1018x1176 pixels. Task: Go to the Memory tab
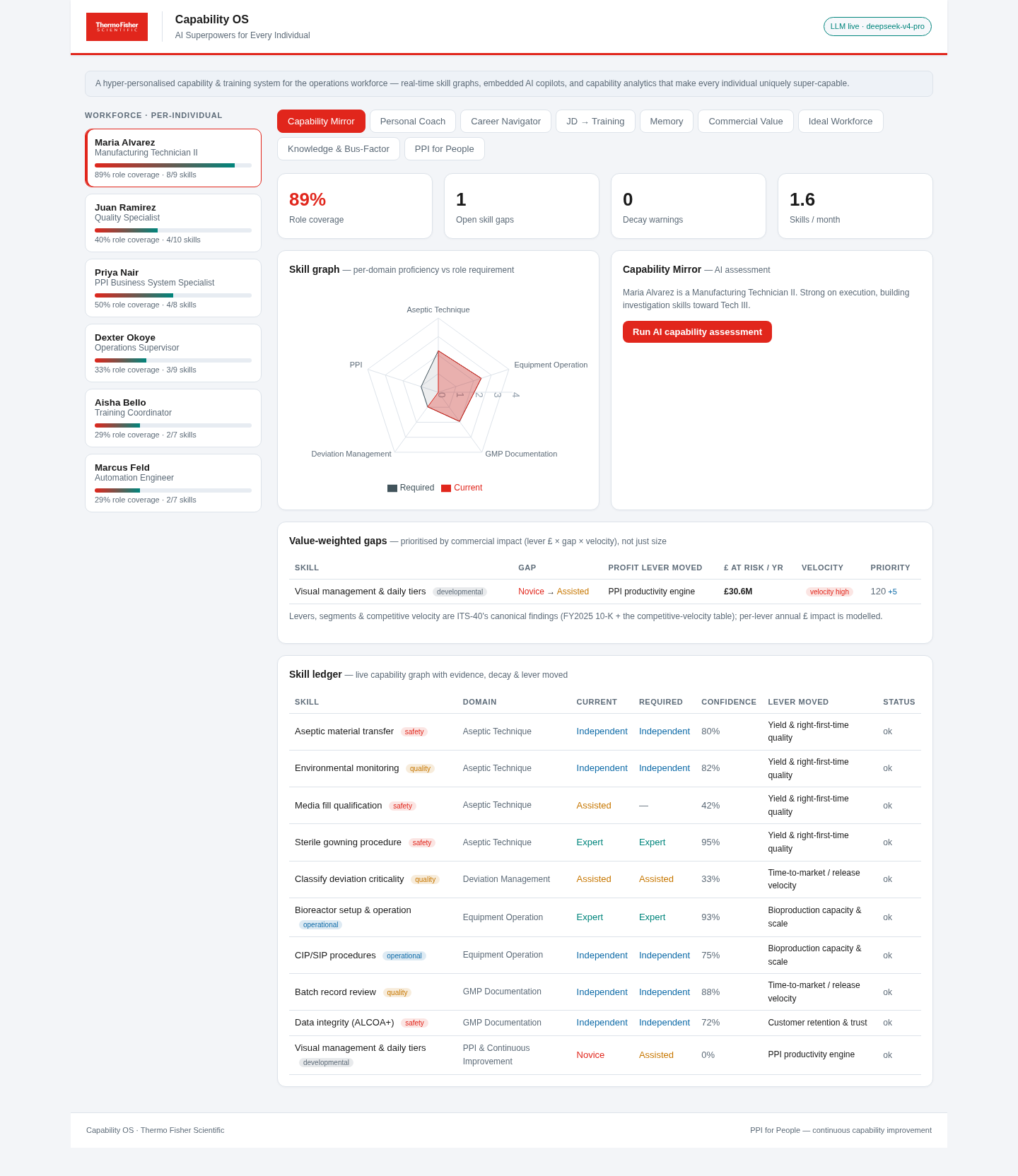667,122
